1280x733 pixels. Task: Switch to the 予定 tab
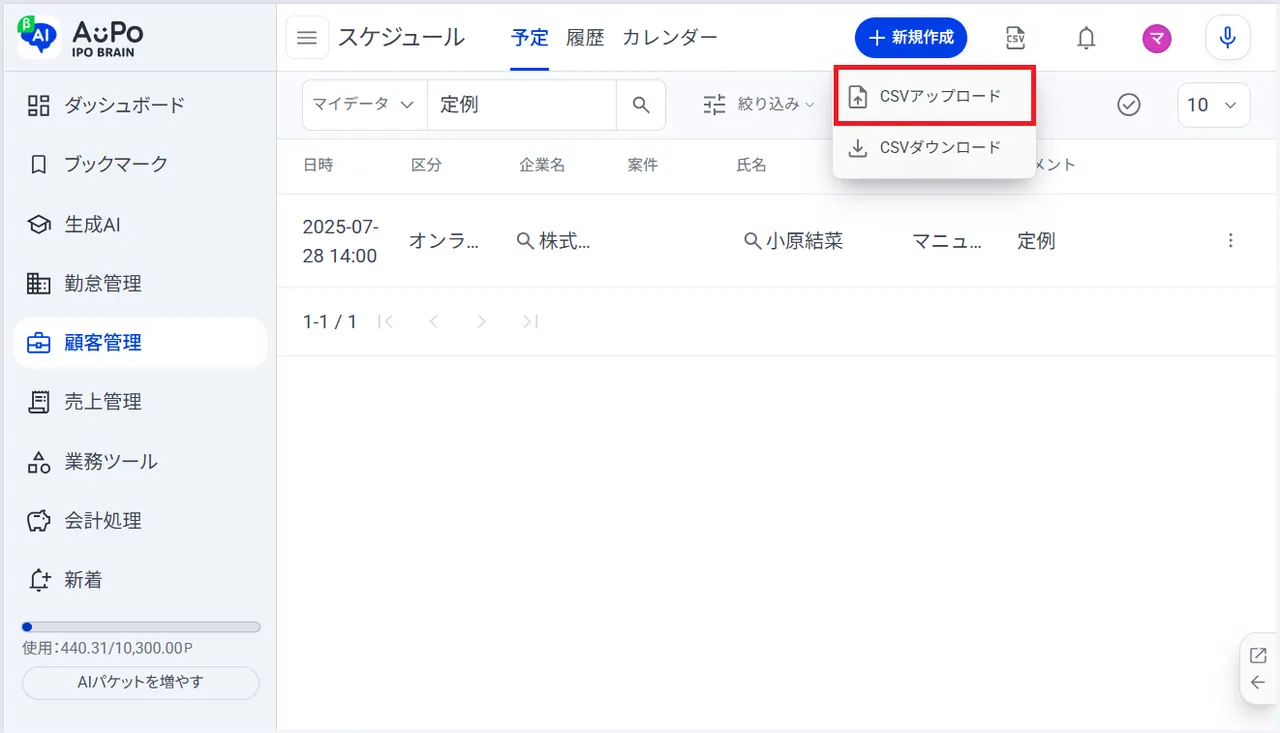point(530,38)
